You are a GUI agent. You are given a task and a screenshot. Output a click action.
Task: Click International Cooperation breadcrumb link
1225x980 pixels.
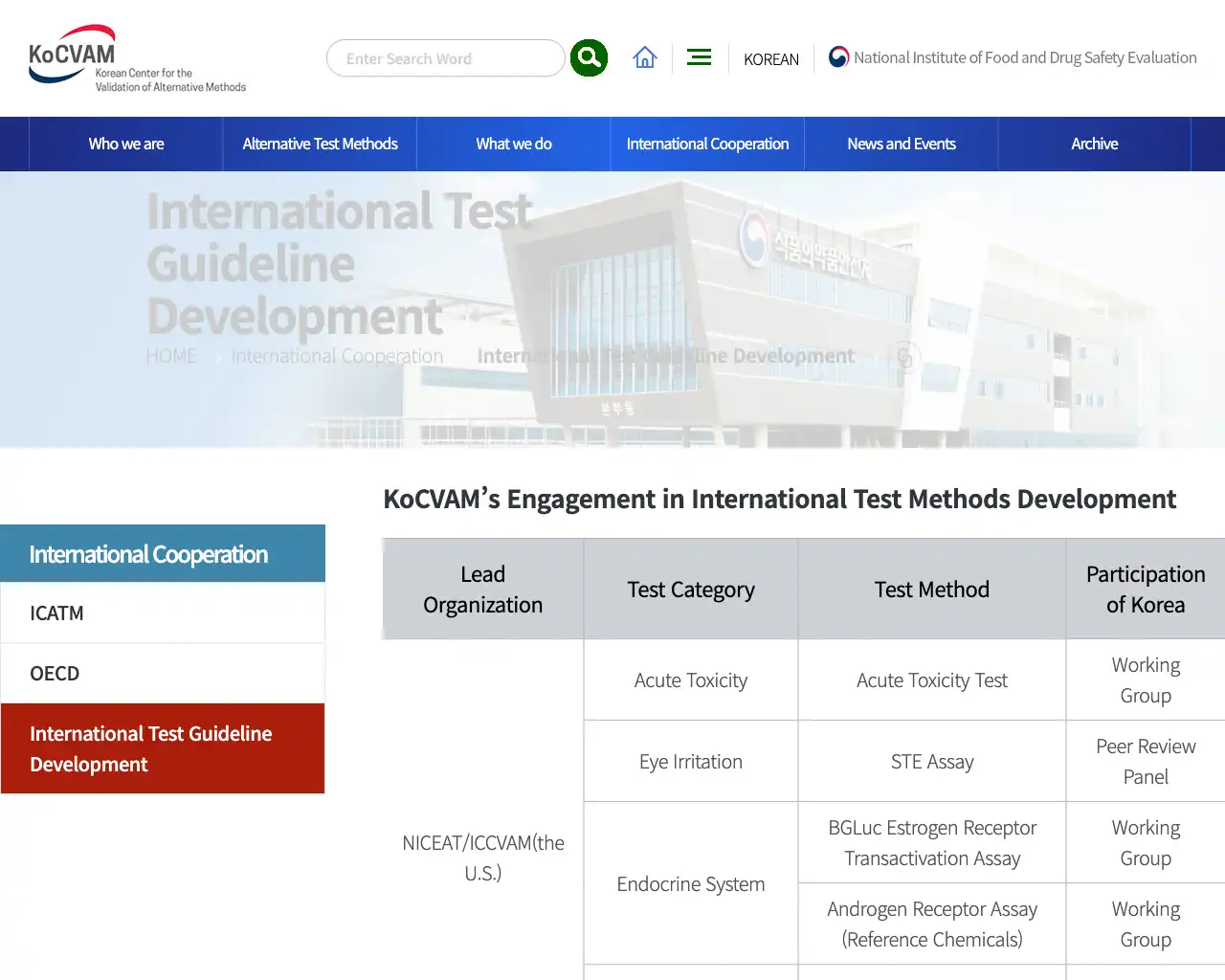[x=337, y=356]
